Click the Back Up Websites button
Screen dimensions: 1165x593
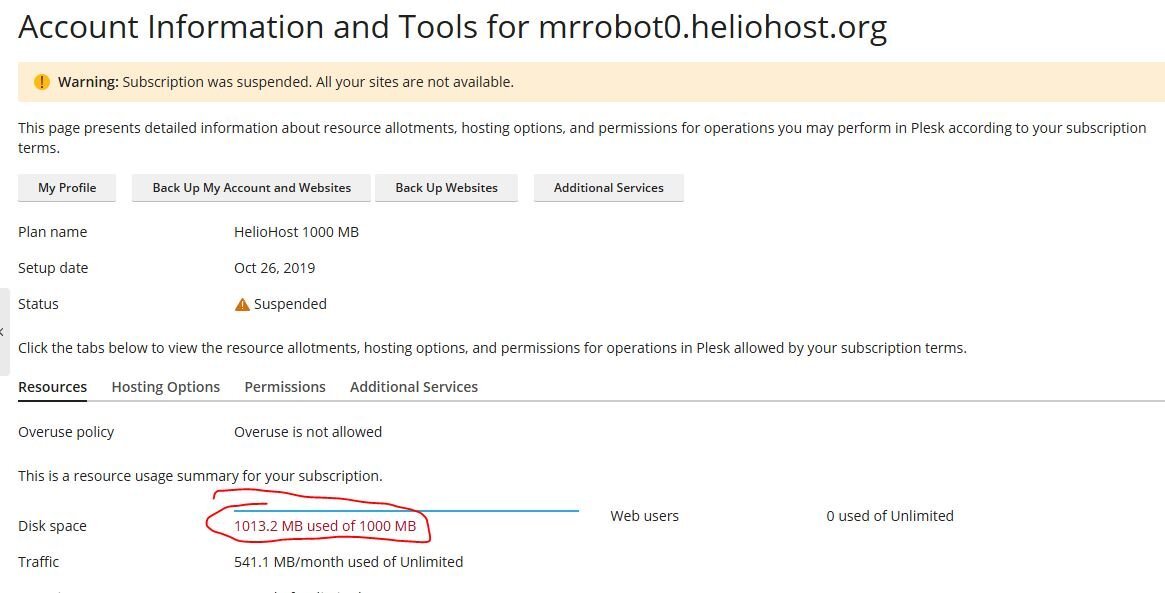(x=446, y=188)
